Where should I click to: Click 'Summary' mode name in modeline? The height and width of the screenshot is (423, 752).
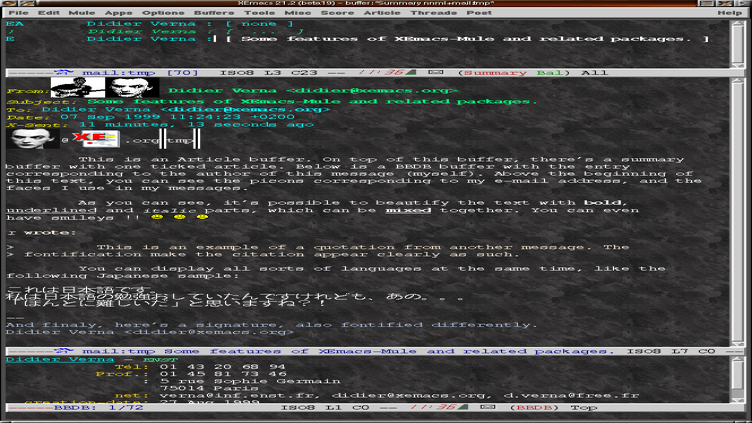click(495, 73)
